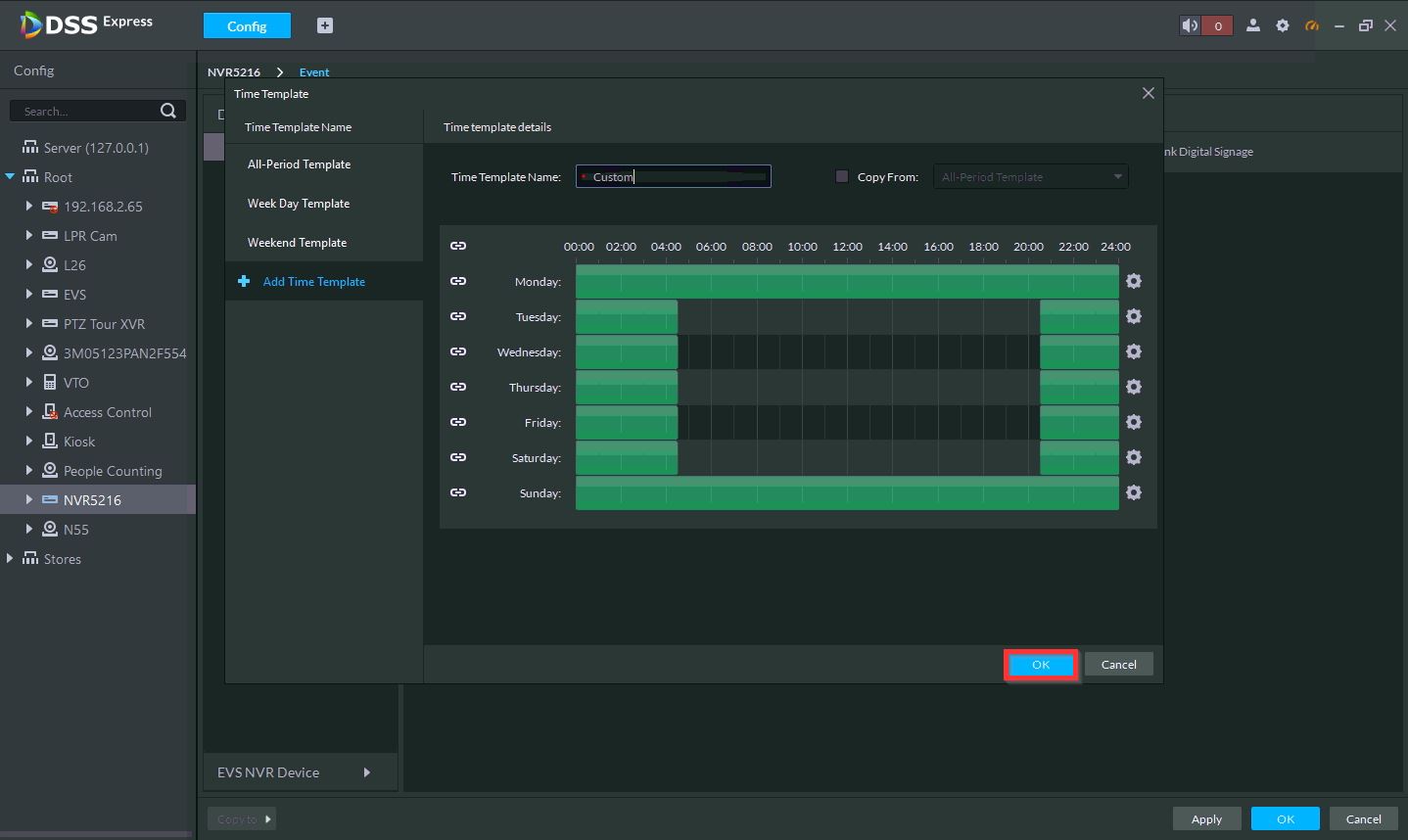Click Thursday's green time bar at 02:00
This screenshot has width=1408, height=840.
click(622, 388)
